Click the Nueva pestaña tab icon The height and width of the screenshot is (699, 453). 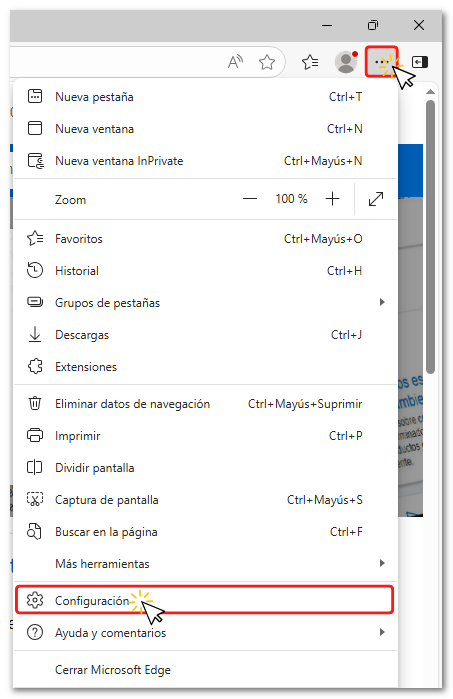pyautogui.click(x=35, y=96)
